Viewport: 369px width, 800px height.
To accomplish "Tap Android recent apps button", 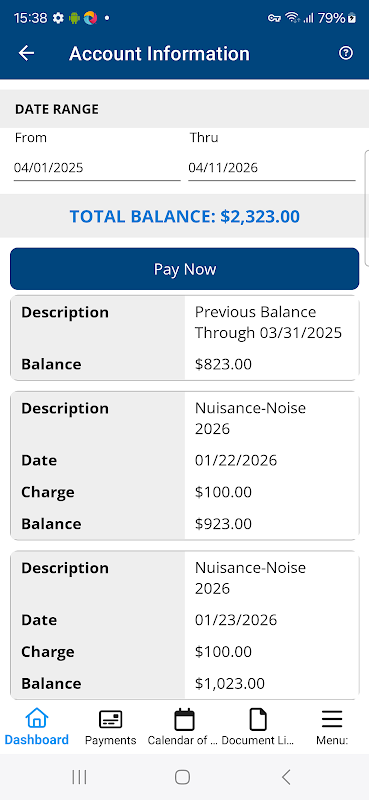I will point(79,777).
